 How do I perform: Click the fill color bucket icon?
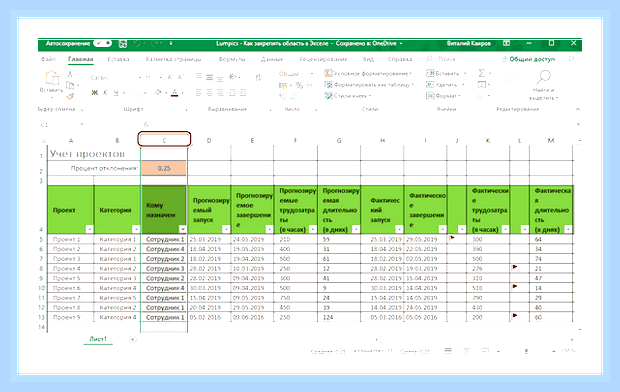158,93
